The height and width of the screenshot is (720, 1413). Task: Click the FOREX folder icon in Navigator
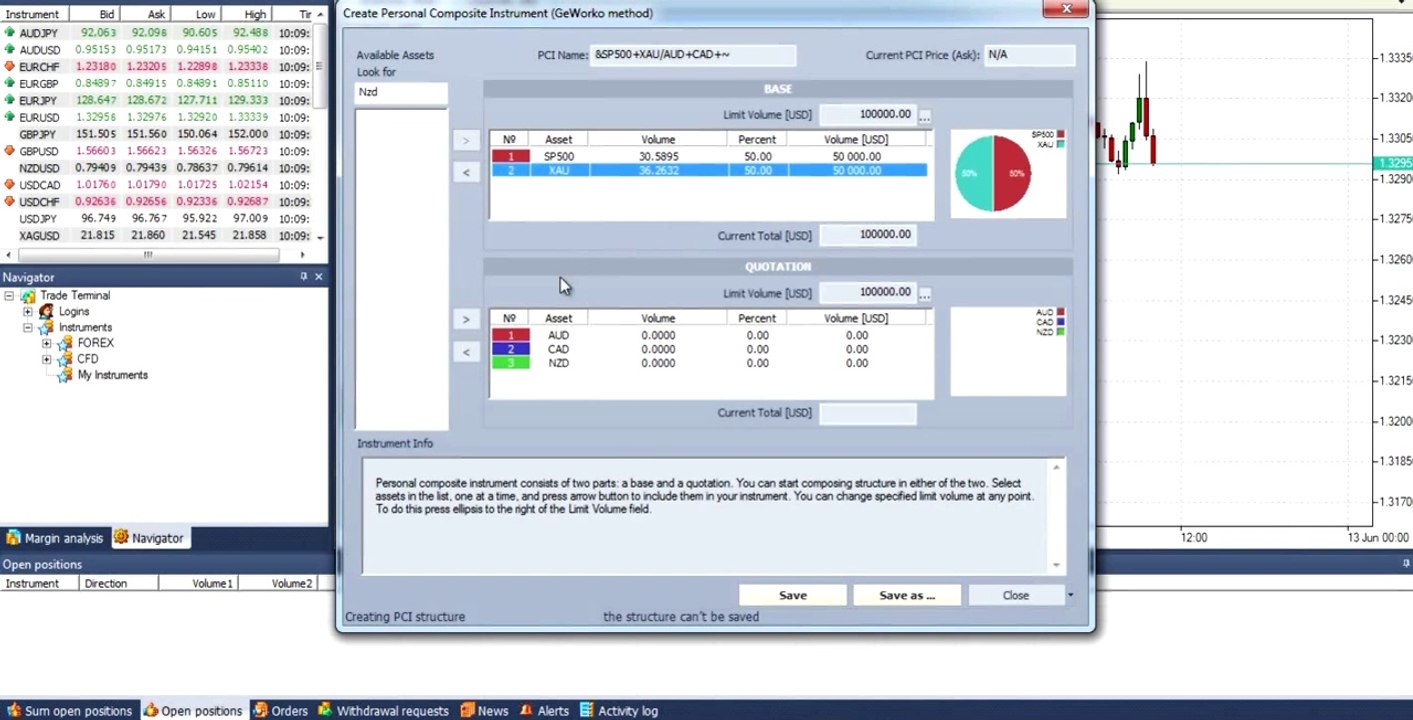[65, 343]
